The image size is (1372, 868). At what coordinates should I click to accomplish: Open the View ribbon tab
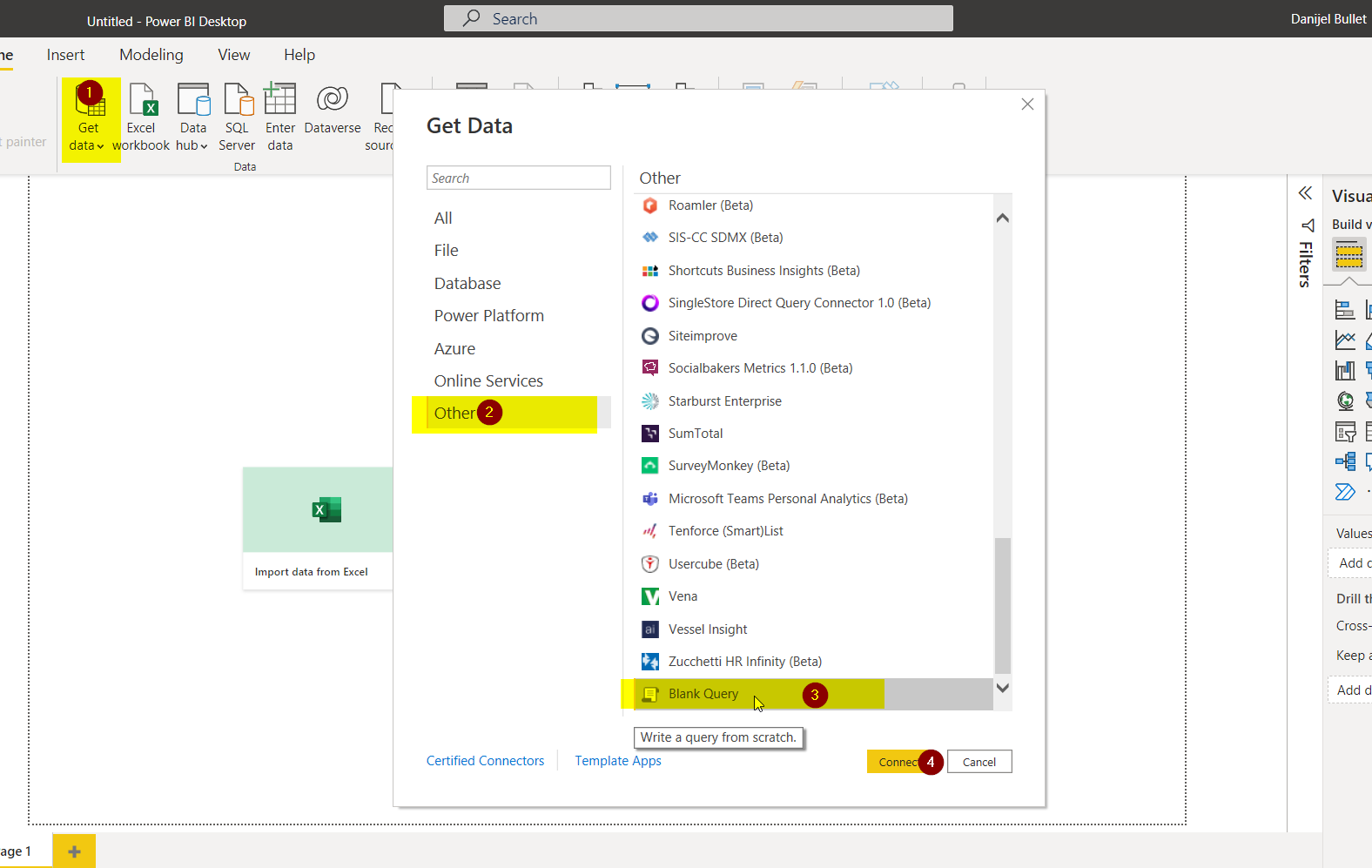click(233, 55)
